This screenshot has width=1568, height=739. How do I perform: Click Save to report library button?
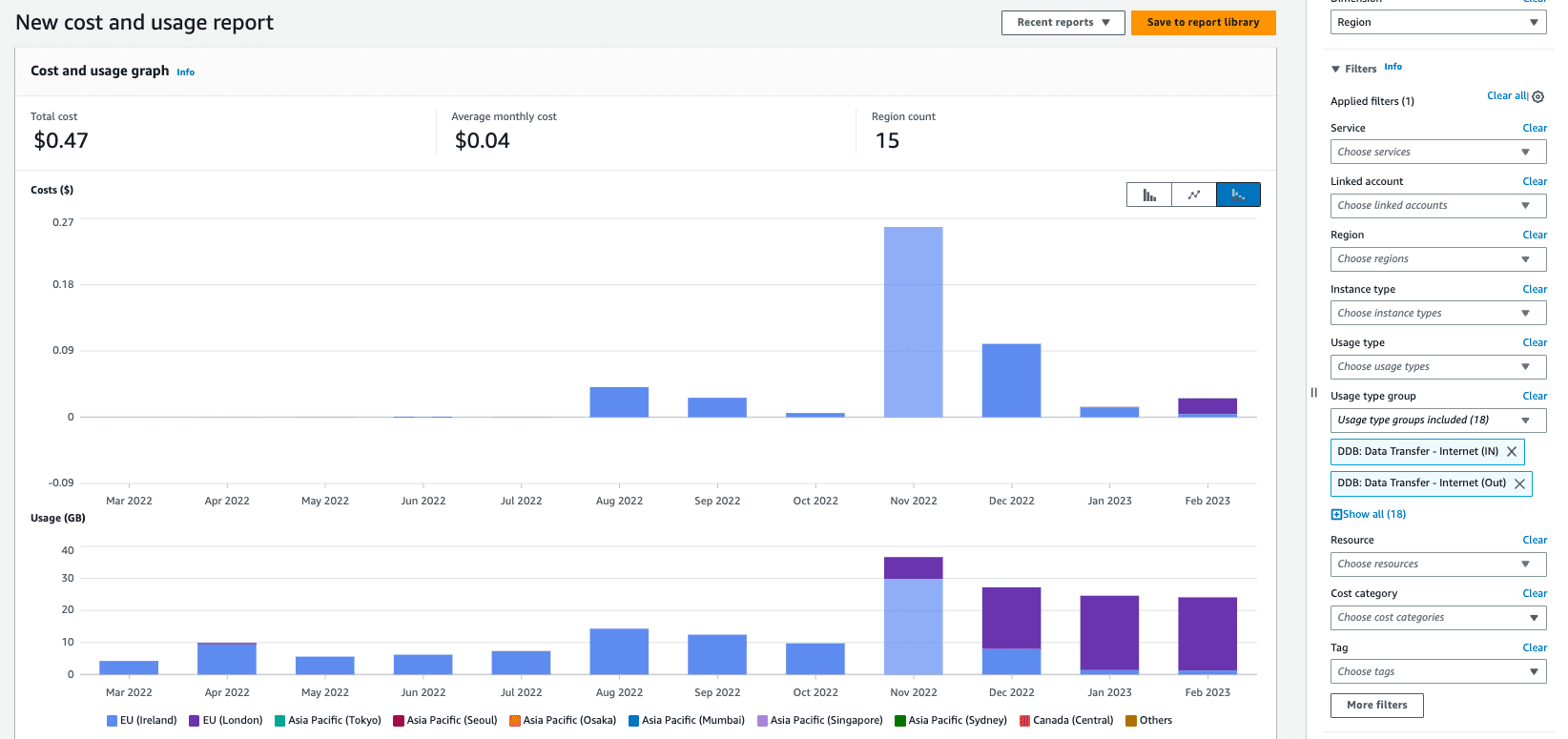[1203, 23]
